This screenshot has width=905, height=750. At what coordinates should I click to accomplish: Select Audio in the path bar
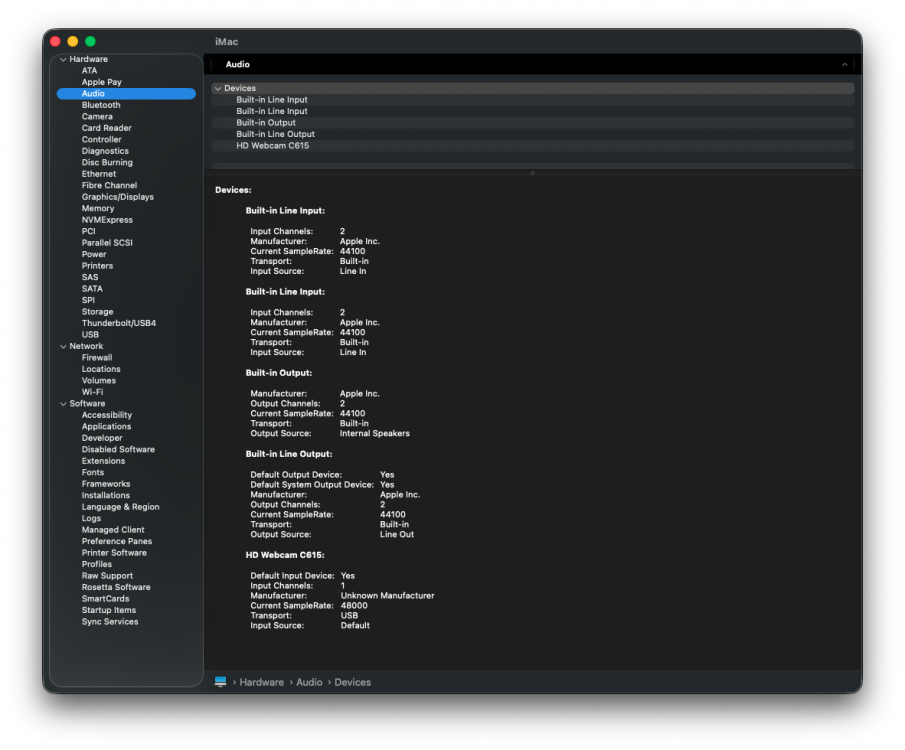[x=309, y=682]
